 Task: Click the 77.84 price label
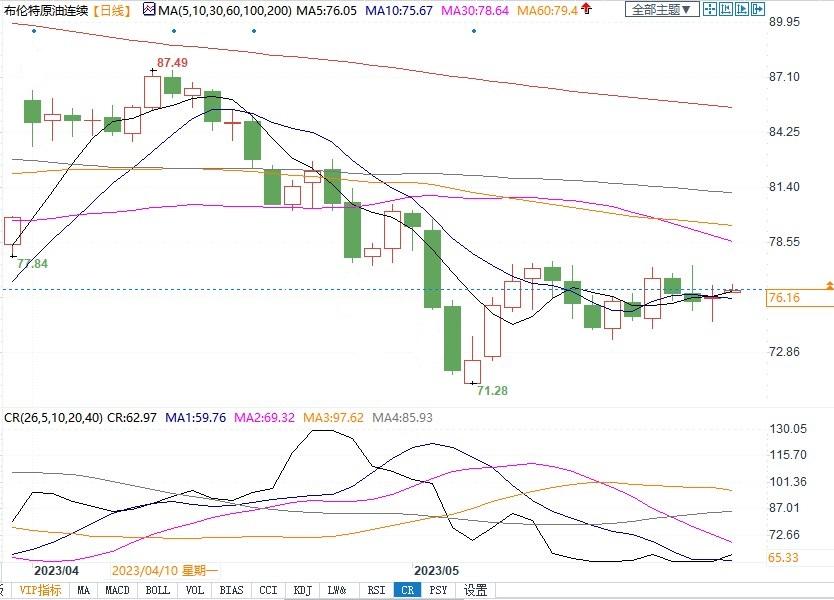pyautogui.click(x=32, y=263)
